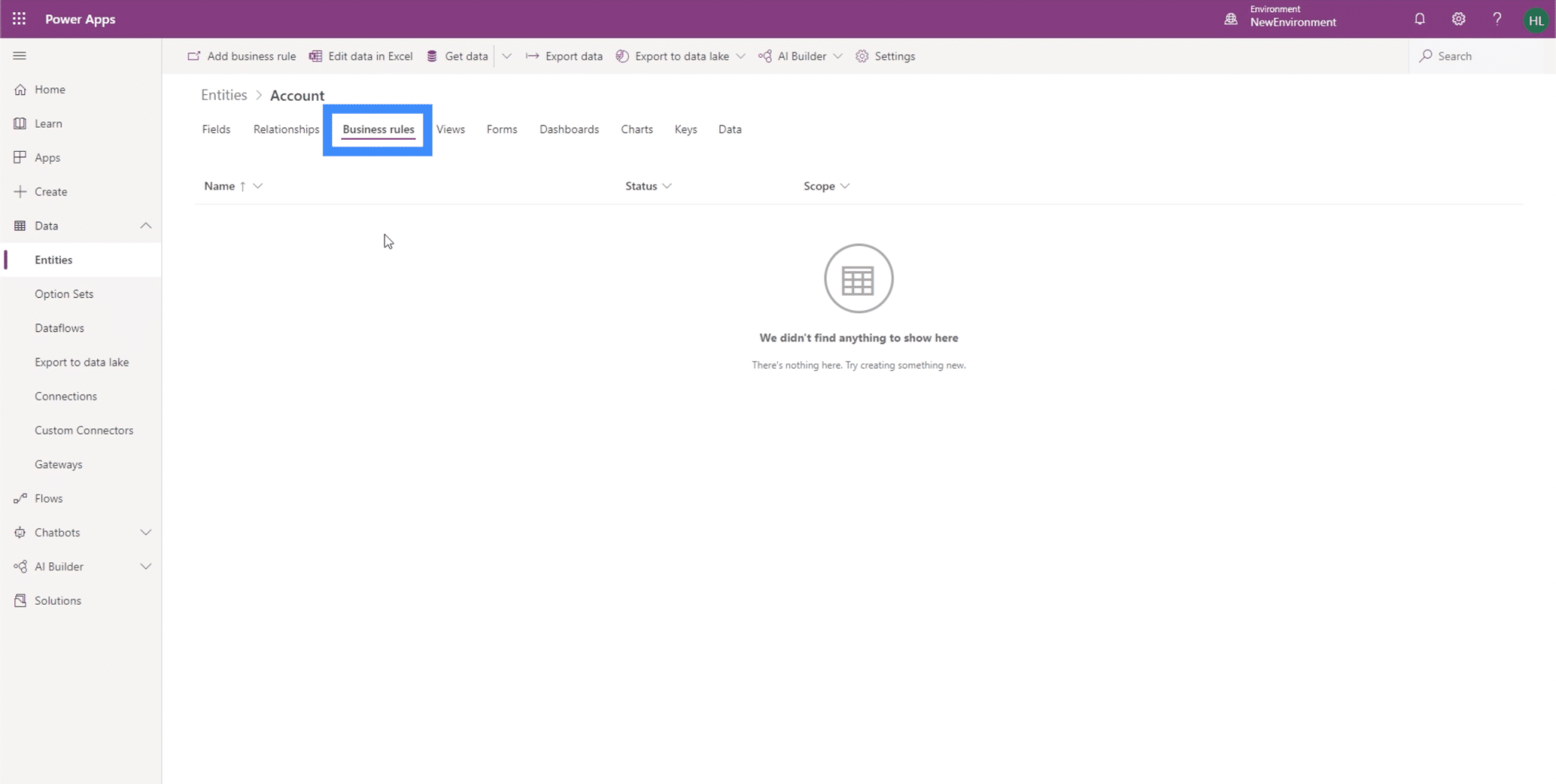Click the AI Builder sidebar icon
This screenshot has height=784, width=1556.
click(x=20, y=567)
